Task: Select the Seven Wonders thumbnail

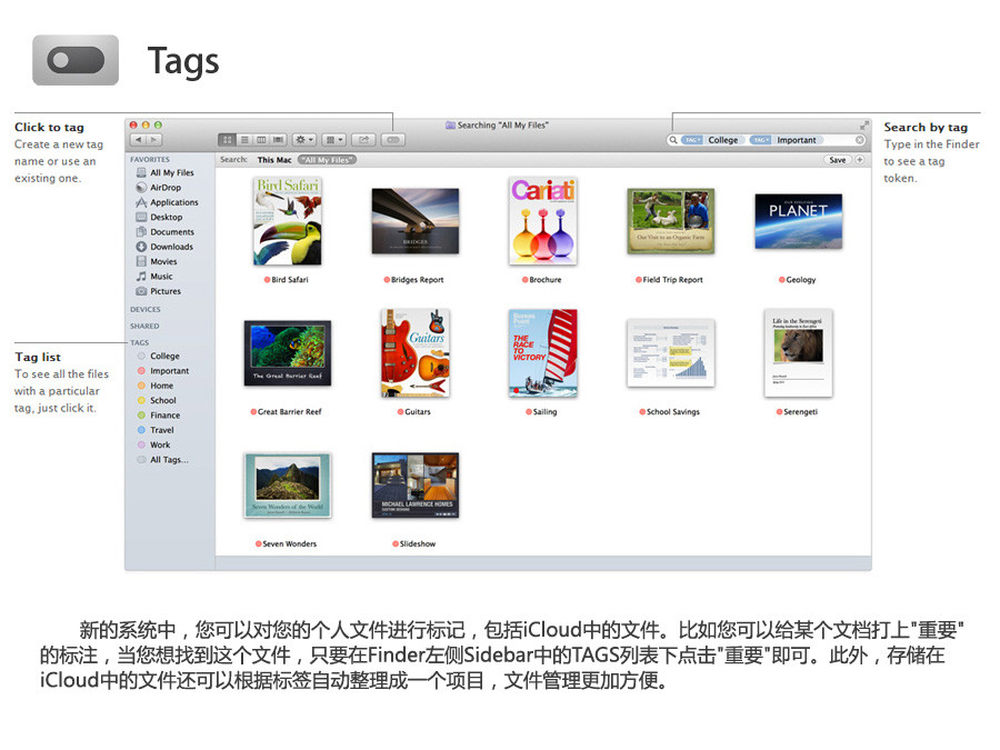Action: click(x=288, y=485)
